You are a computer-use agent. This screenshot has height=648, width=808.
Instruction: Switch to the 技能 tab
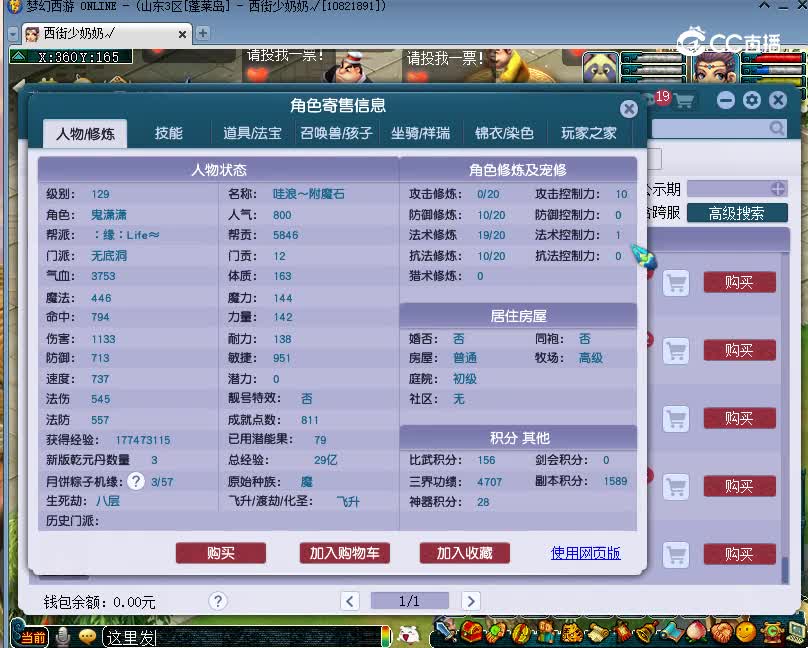(169, 133)
